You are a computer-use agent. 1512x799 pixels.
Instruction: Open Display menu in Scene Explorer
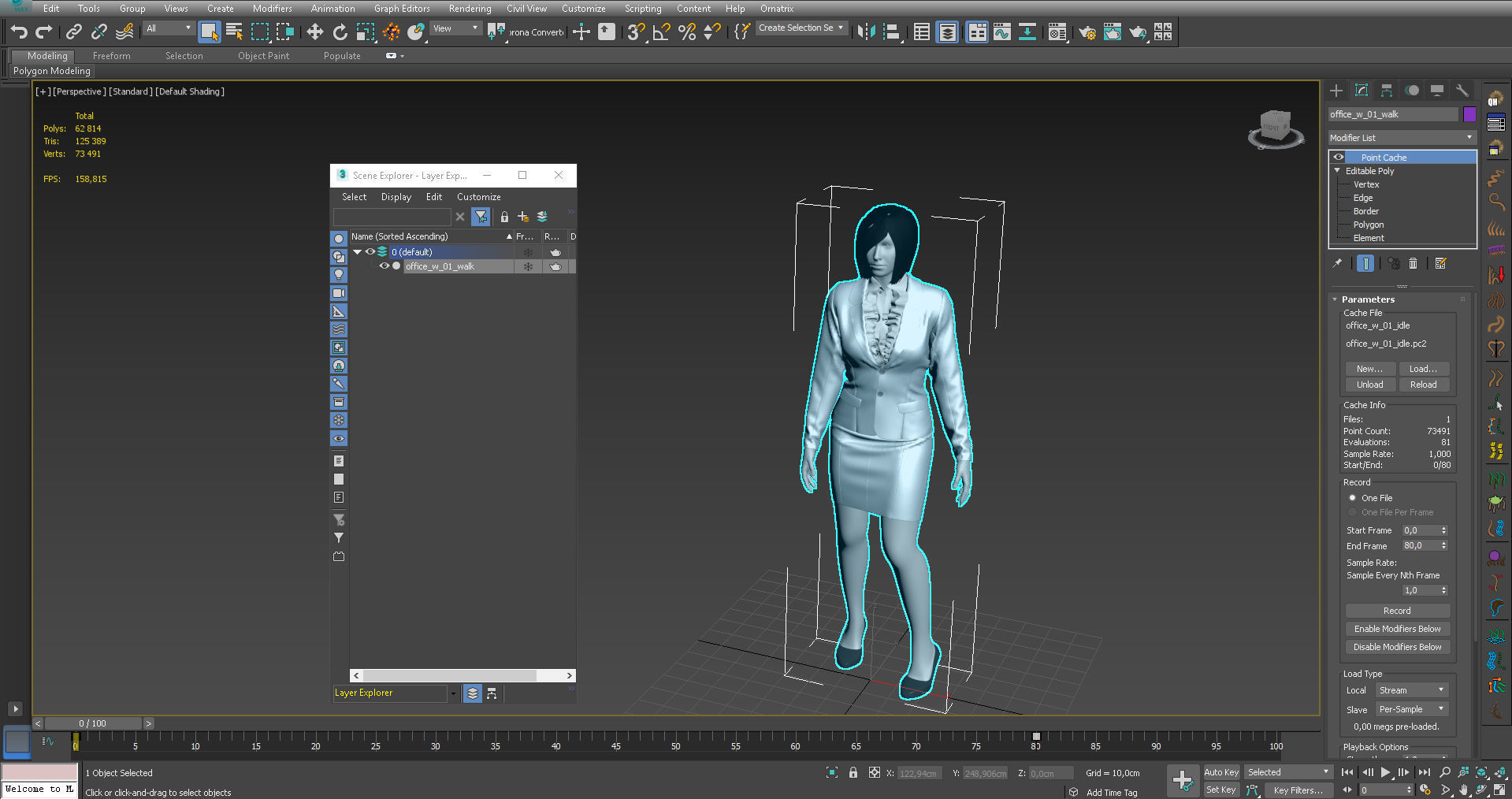pyautogui.click(x=396, y=197)
